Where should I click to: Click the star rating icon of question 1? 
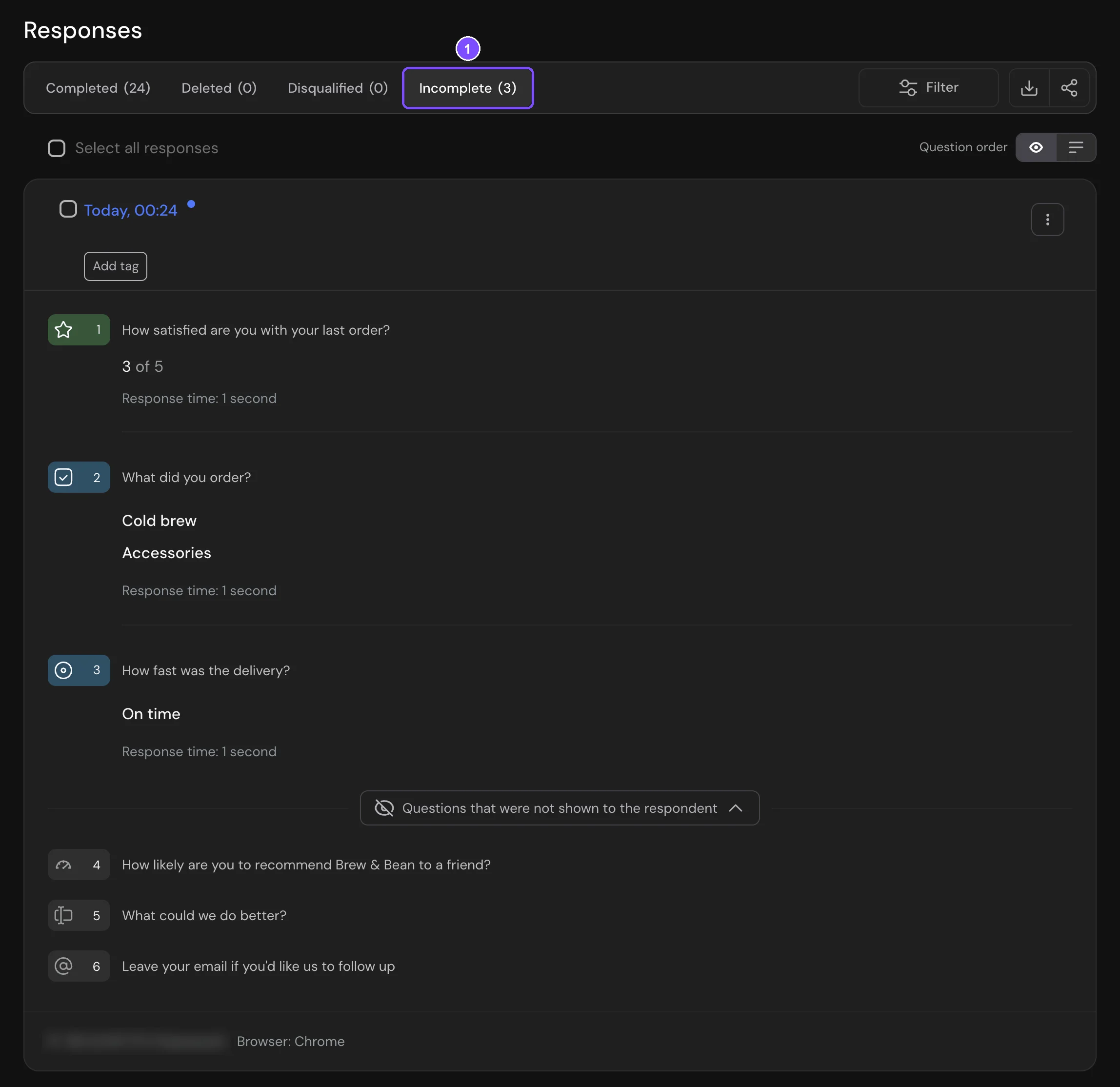63,330
